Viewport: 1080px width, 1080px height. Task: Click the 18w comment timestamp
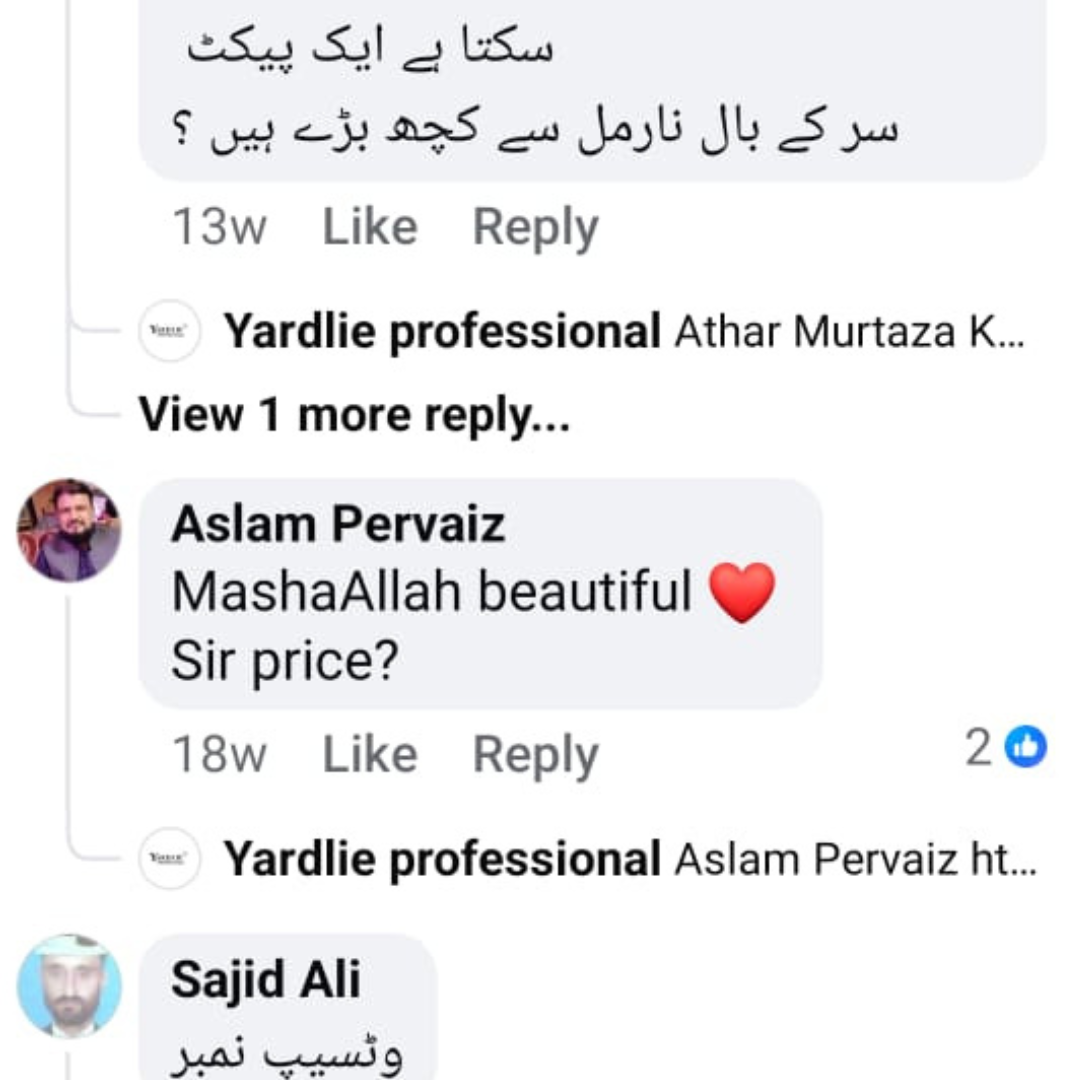219,755
